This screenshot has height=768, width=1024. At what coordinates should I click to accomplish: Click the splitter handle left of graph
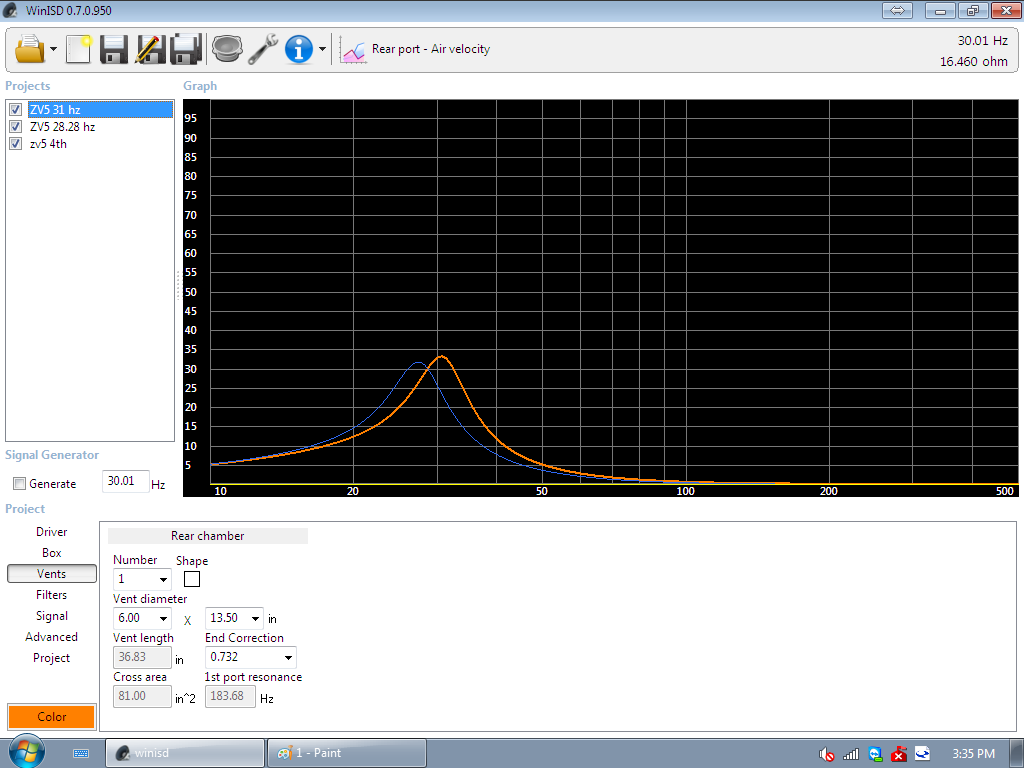pyautogui.click(x=178, y=285)
